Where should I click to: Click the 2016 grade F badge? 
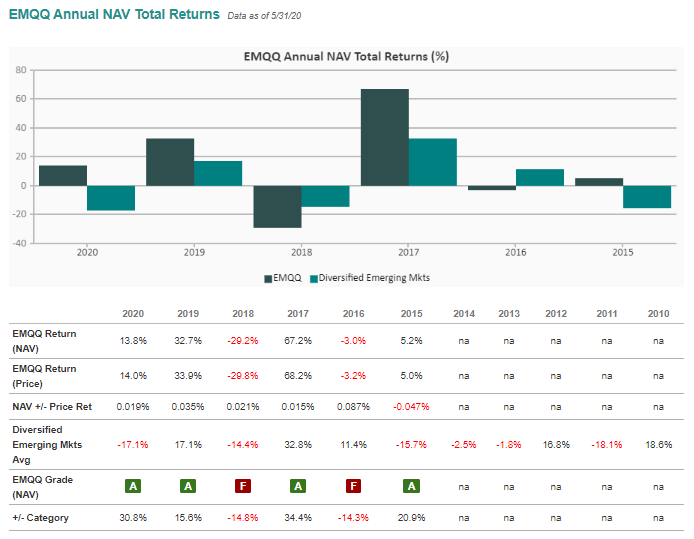(x=353, y=486)
